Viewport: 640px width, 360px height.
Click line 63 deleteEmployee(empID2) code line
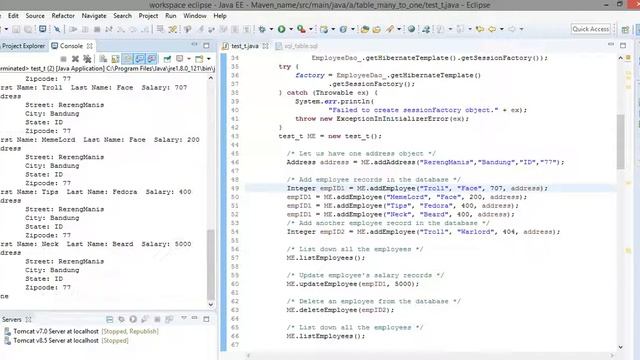(340, 310)
